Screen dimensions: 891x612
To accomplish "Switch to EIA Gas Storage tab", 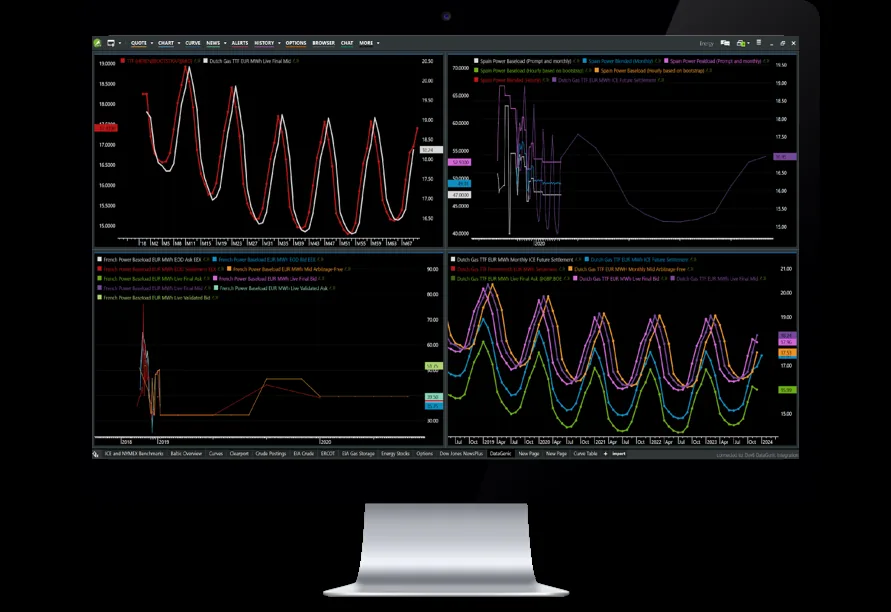I will tap(359, 453).
